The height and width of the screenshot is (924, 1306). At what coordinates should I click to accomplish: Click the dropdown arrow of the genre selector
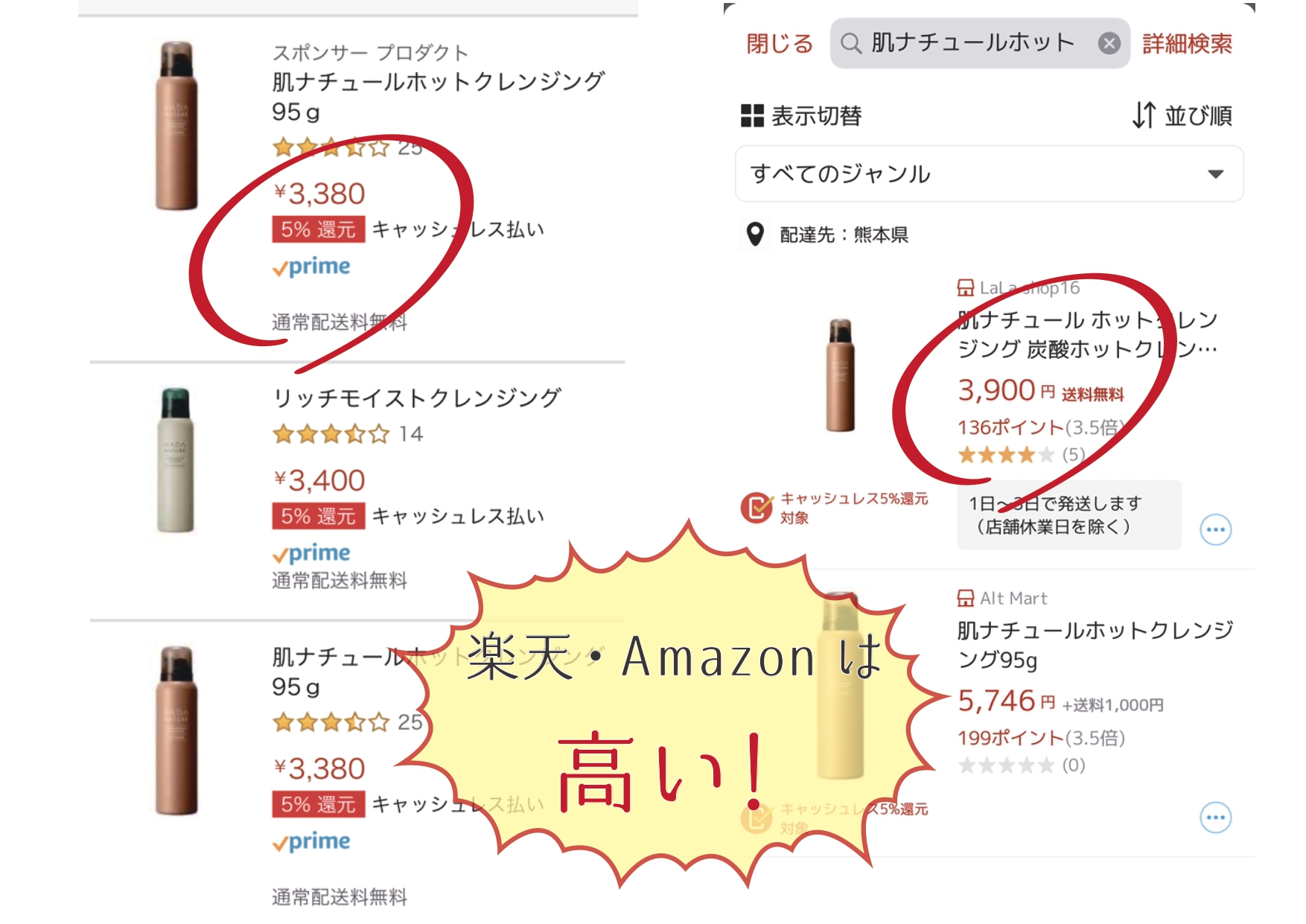coord(1215,174)
